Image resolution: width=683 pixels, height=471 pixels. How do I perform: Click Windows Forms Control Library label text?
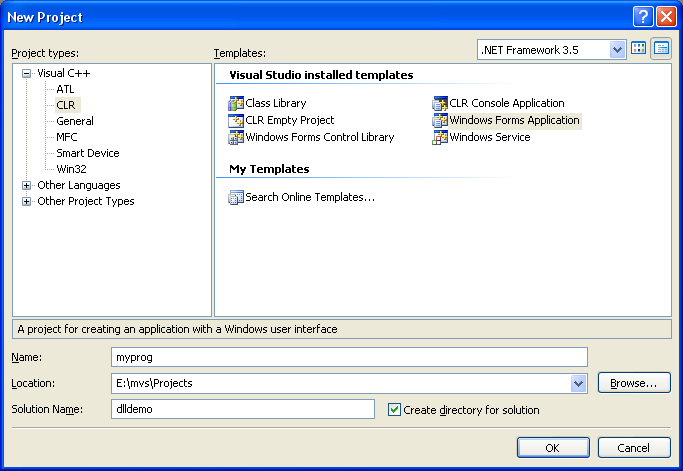click(x=320, y=137)
